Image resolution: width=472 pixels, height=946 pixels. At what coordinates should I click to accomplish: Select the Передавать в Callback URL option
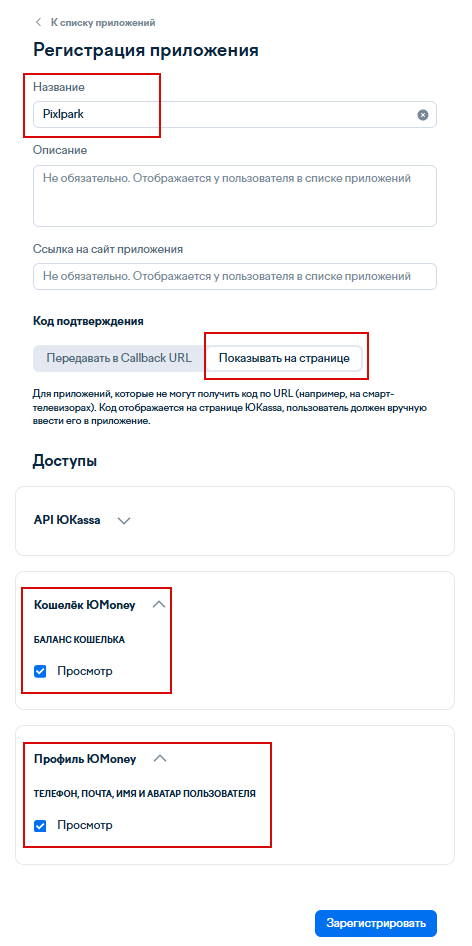click(x=119, y=358)
